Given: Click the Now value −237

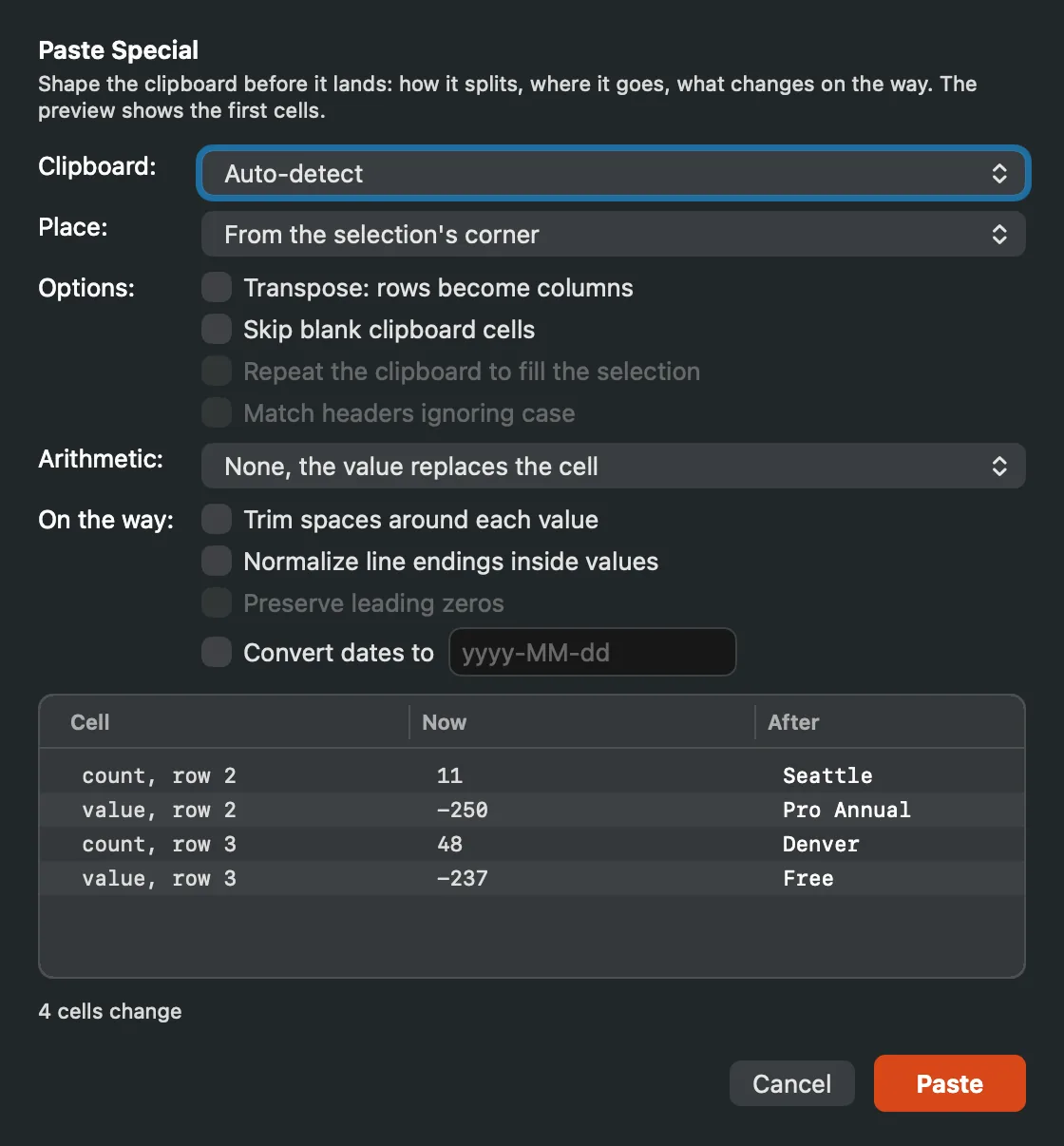Looking at the screenshot, I should point(462,878).
